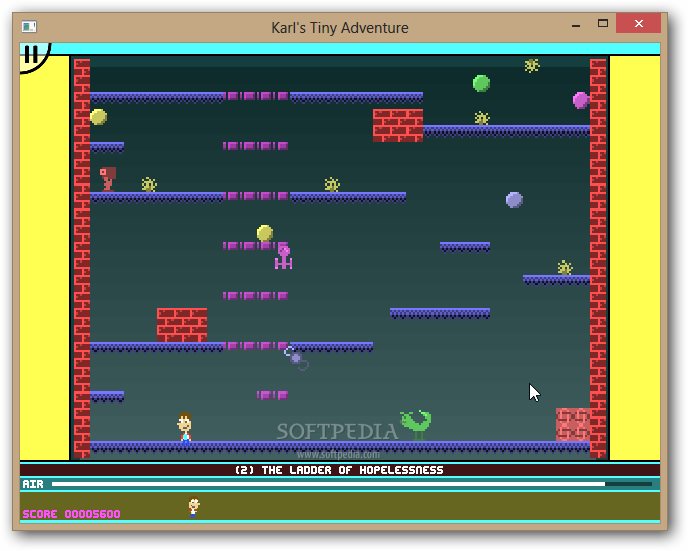The image size is (688, 551).
Task: Click the SCORE 00005600 readout
Action: coord(72,514)
